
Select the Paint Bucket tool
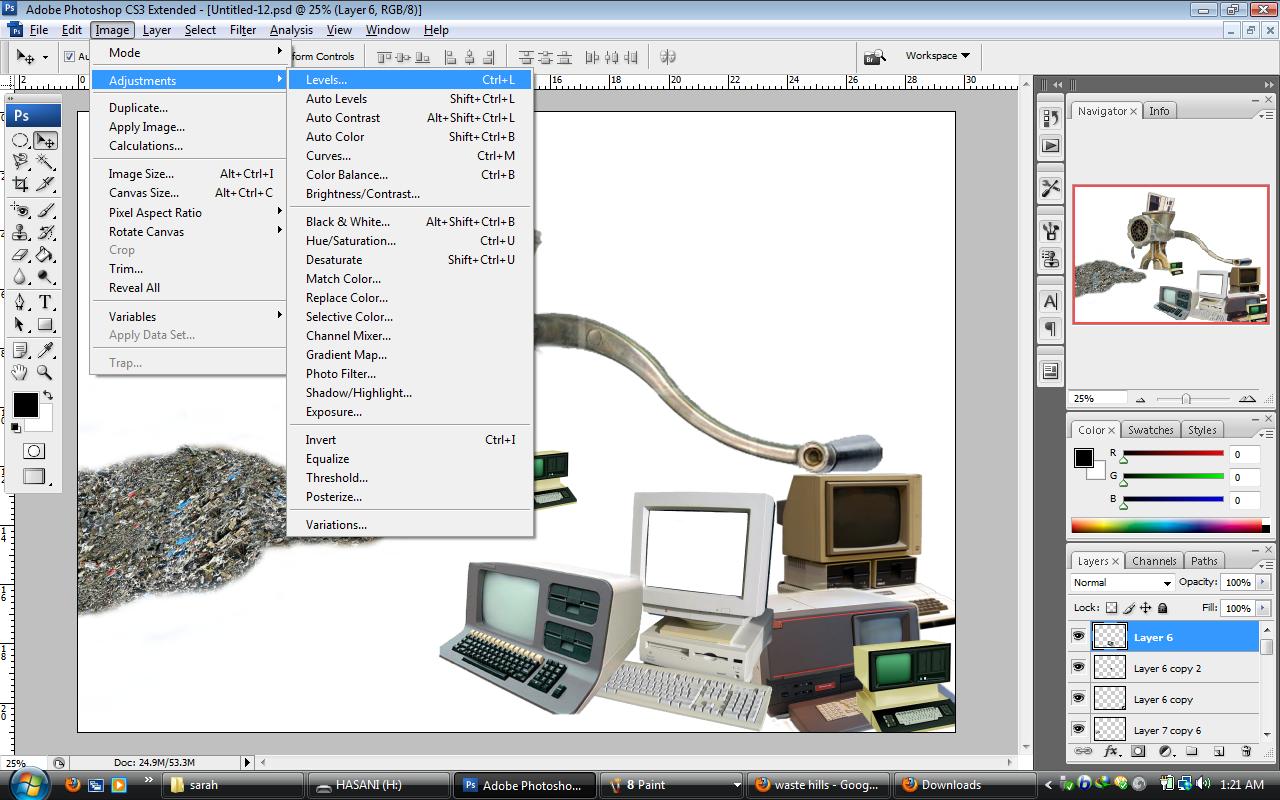45,255
